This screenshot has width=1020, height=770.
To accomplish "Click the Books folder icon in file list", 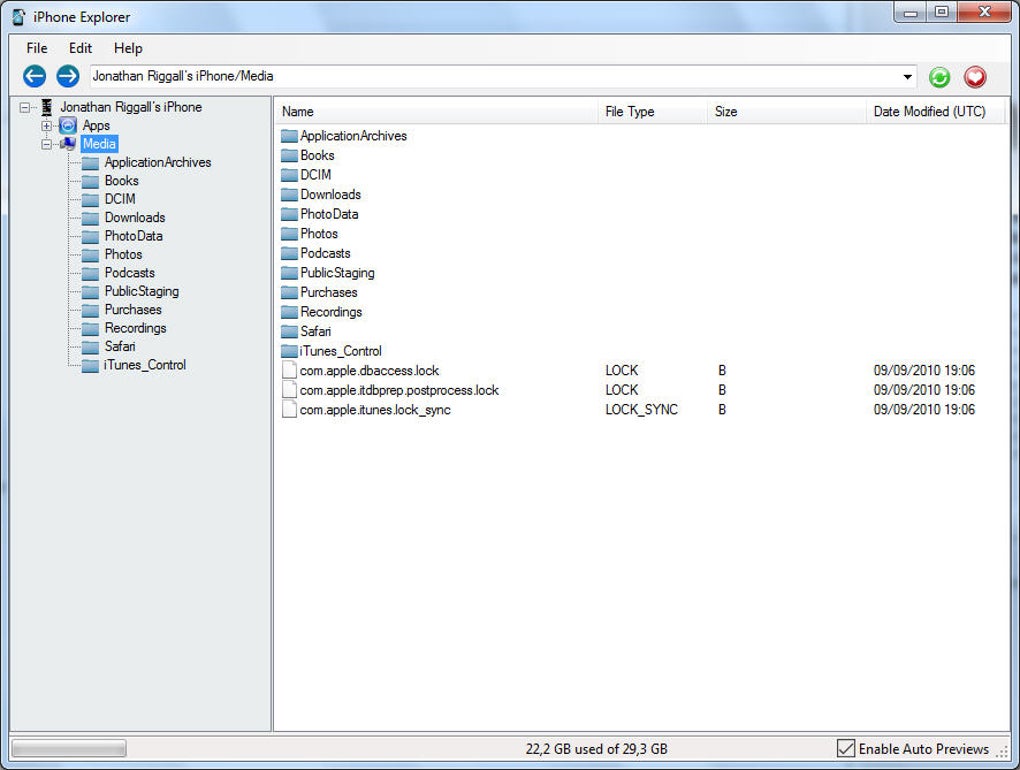I will (289, 155).
